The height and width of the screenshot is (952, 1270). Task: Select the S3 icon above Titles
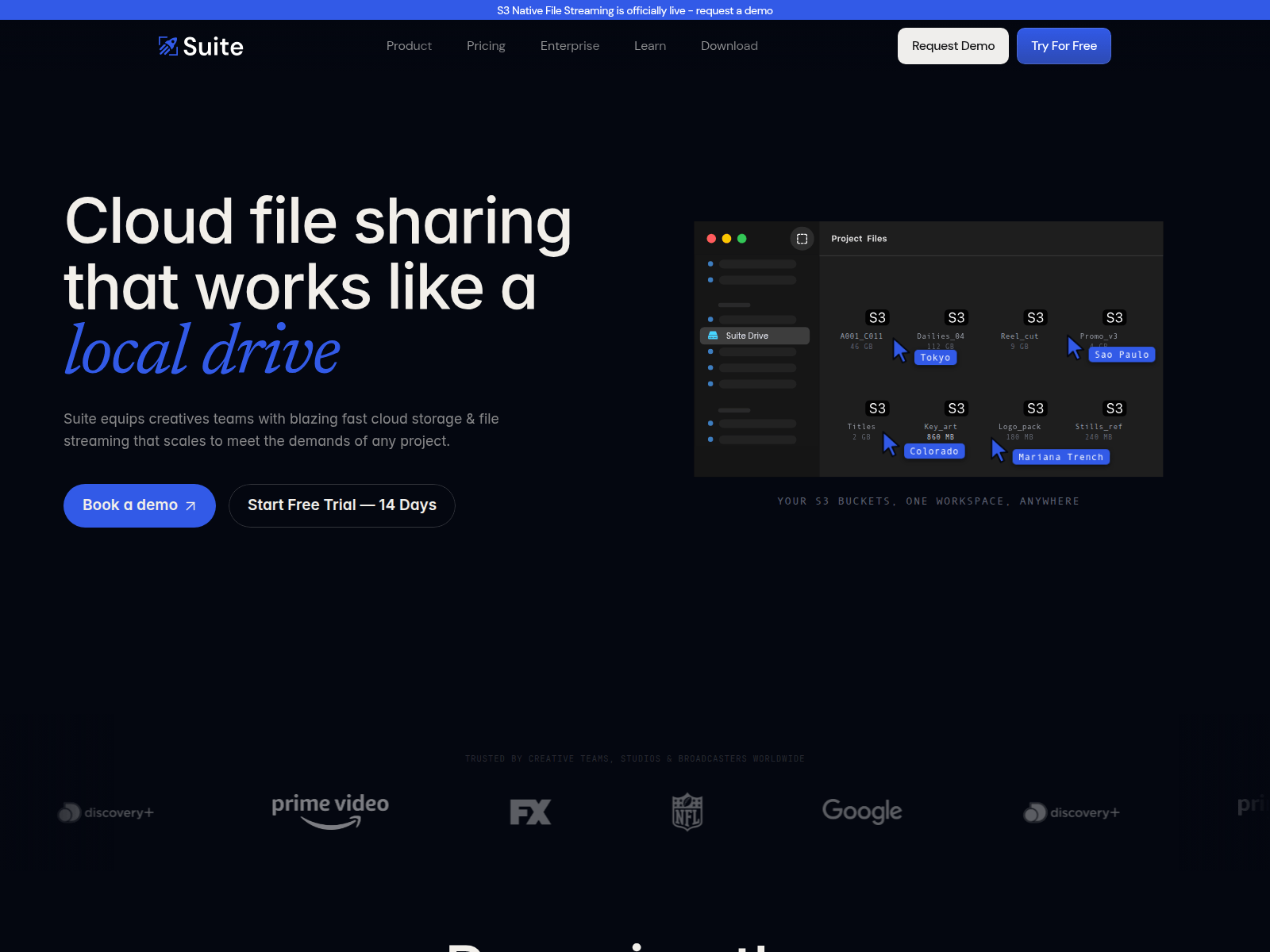[877, 408]
